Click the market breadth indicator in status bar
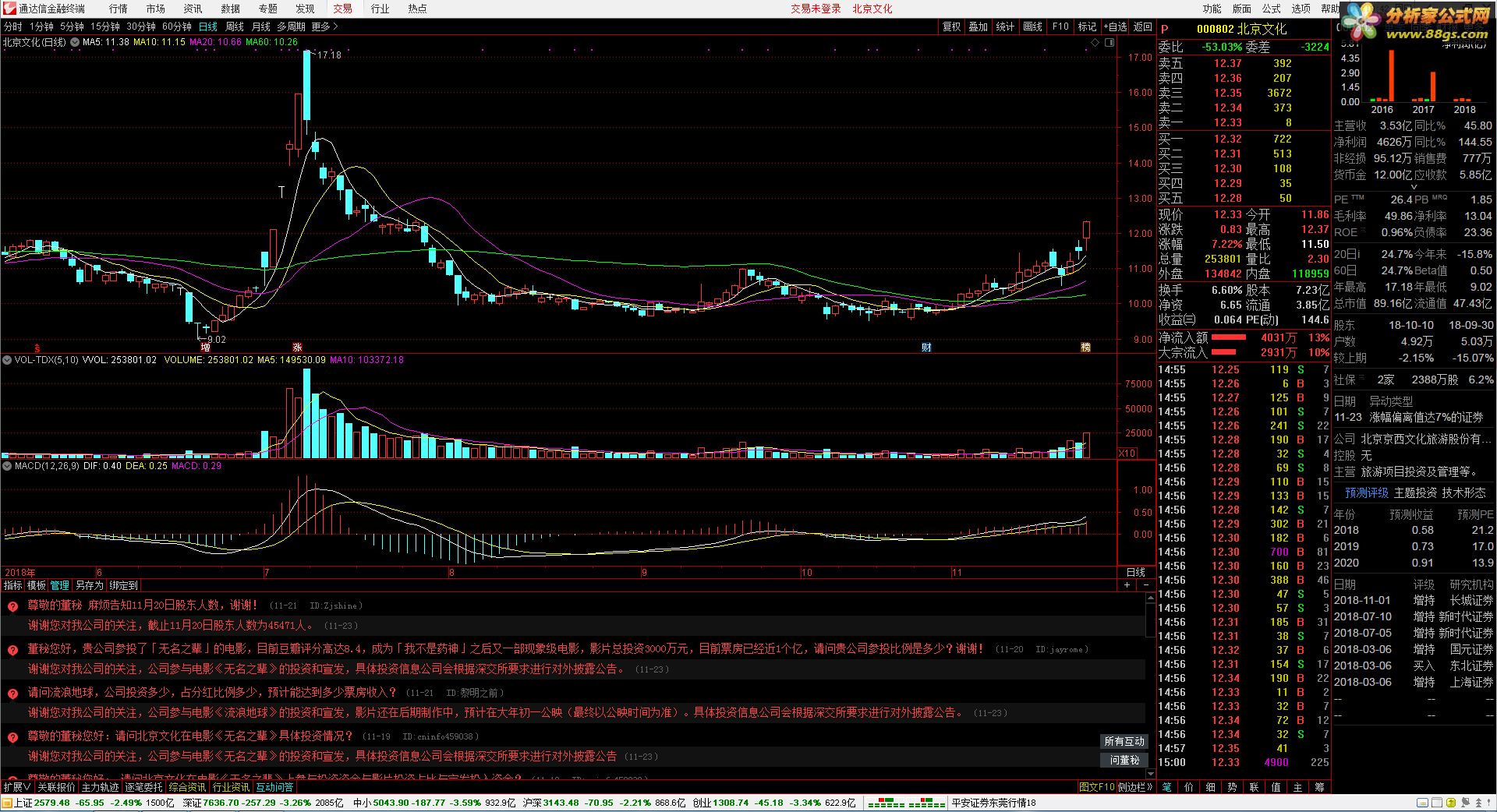 pos(906,803)
